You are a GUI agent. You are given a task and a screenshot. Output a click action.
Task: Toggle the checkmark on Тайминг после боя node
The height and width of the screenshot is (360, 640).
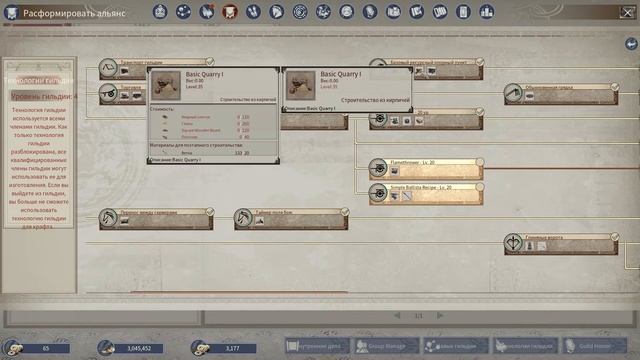(x=345, y=211)
